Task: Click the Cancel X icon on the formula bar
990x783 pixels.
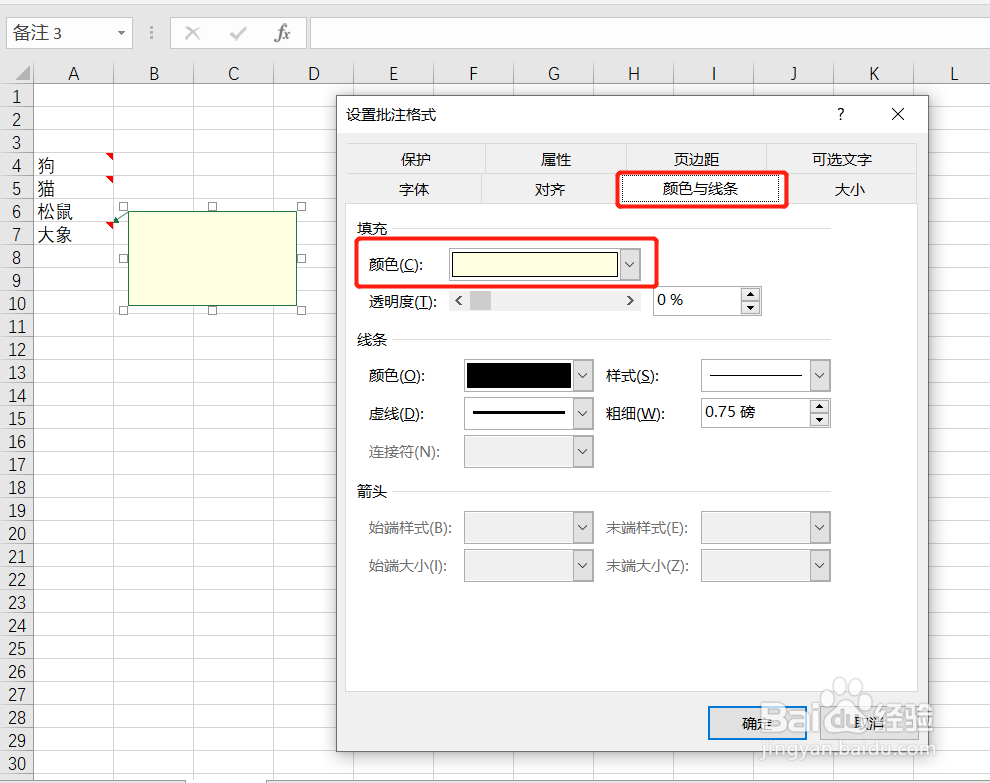Action: pyautogui.click(x=191, y=32)
